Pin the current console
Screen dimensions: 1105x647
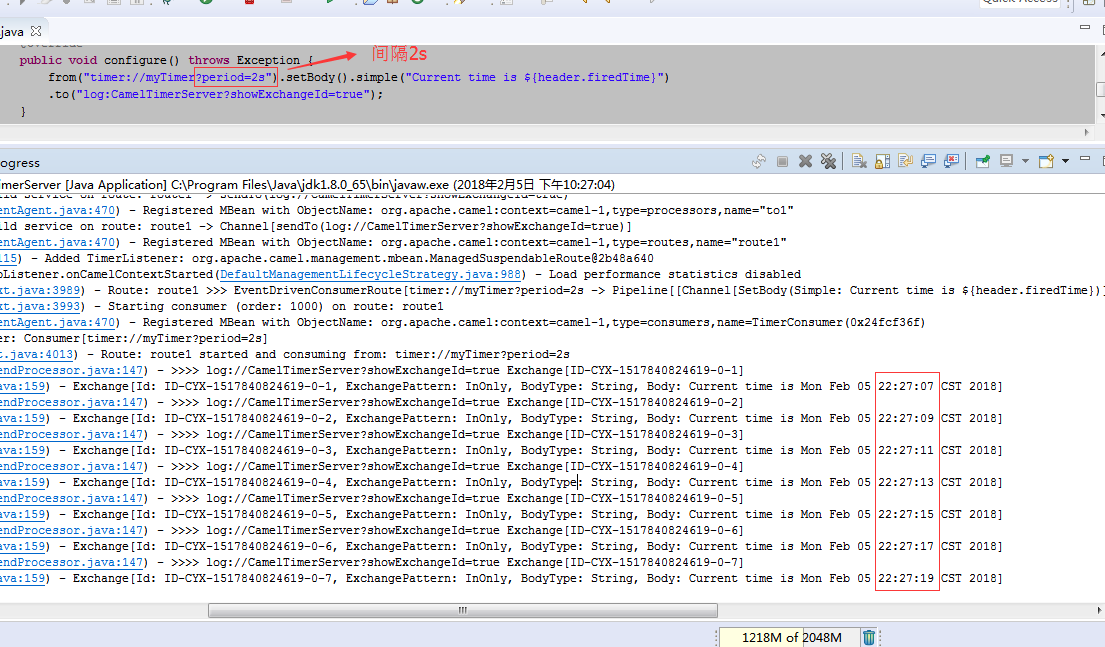click(982, 162)
